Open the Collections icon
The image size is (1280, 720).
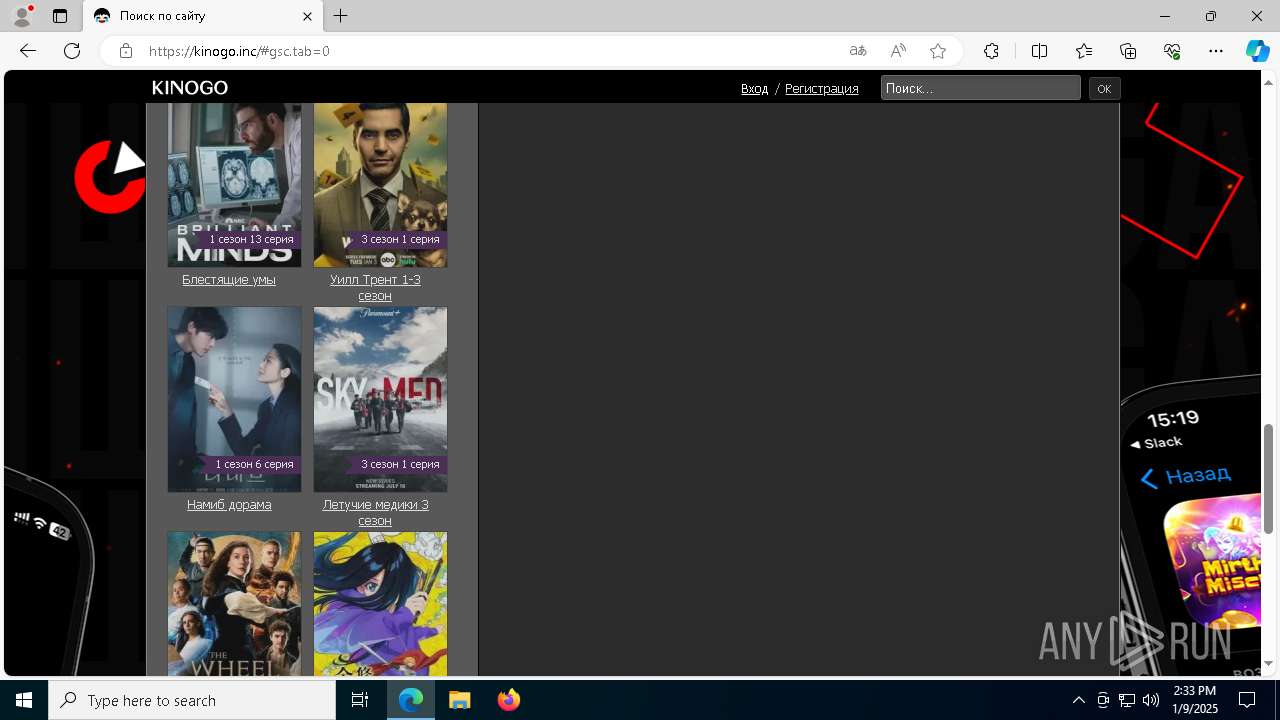1128,51
